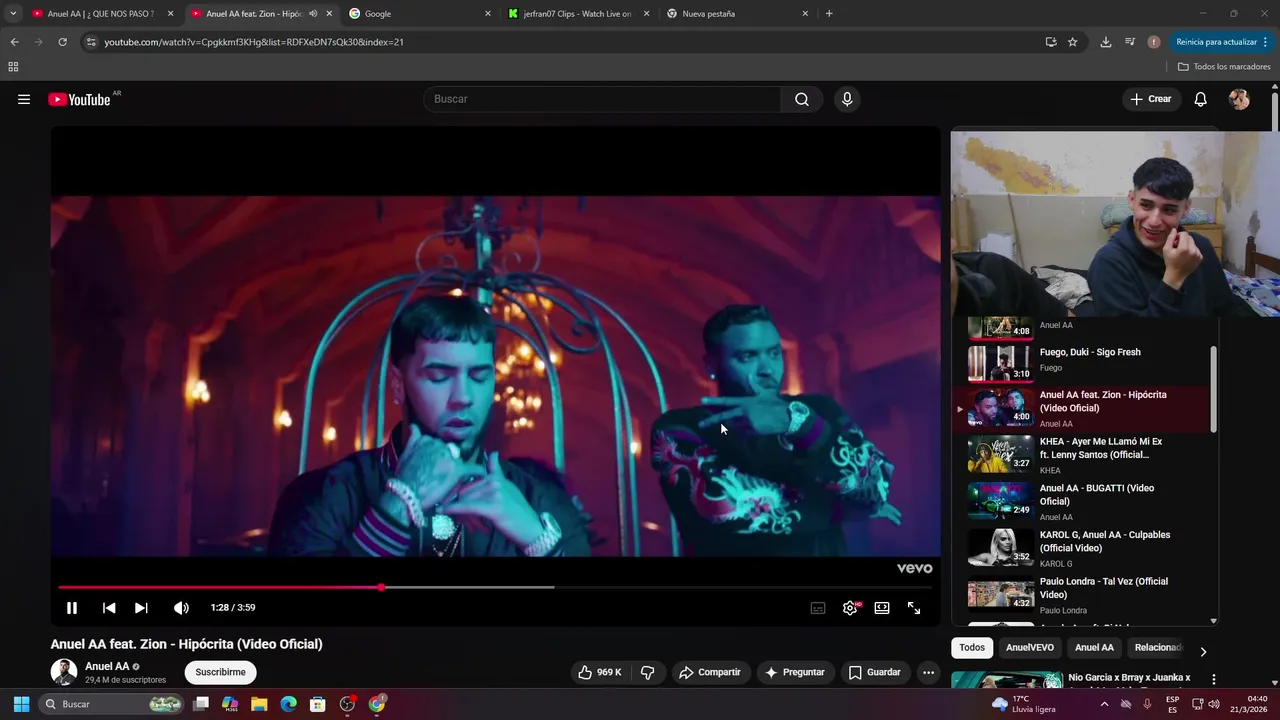The width and height of the screenshot is (1280, 720).
Task: Open the Windows Start menu
Action: pos(21,704)
